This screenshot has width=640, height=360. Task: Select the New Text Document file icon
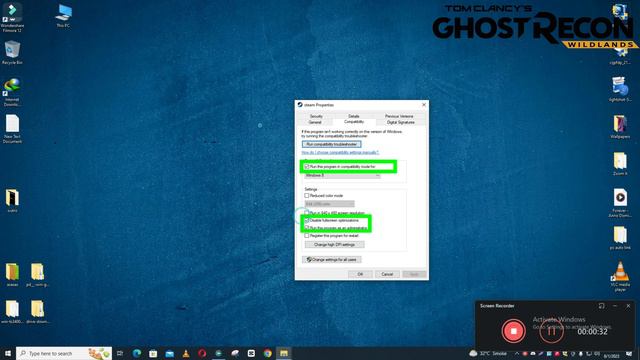pos(12,129)
